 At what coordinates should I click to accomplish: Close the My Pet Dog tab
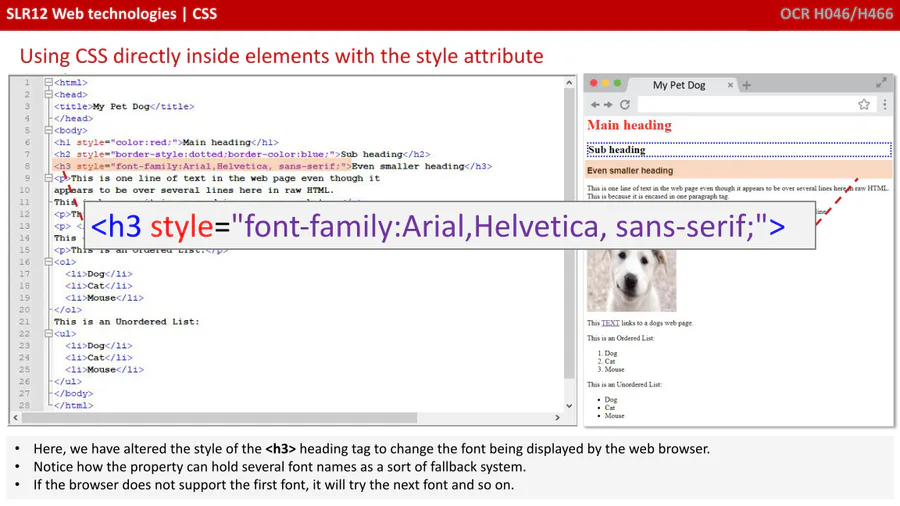[x=730, y=86]
